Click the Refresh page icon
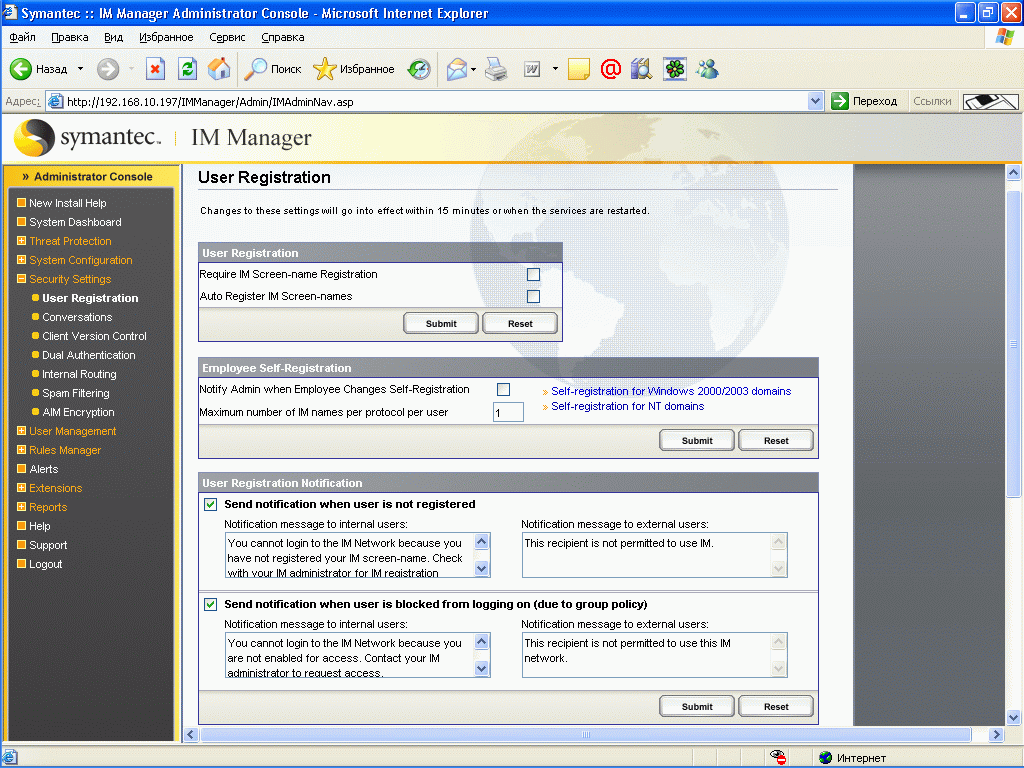This screenshot has width=1024, height=768. [187, 69]
